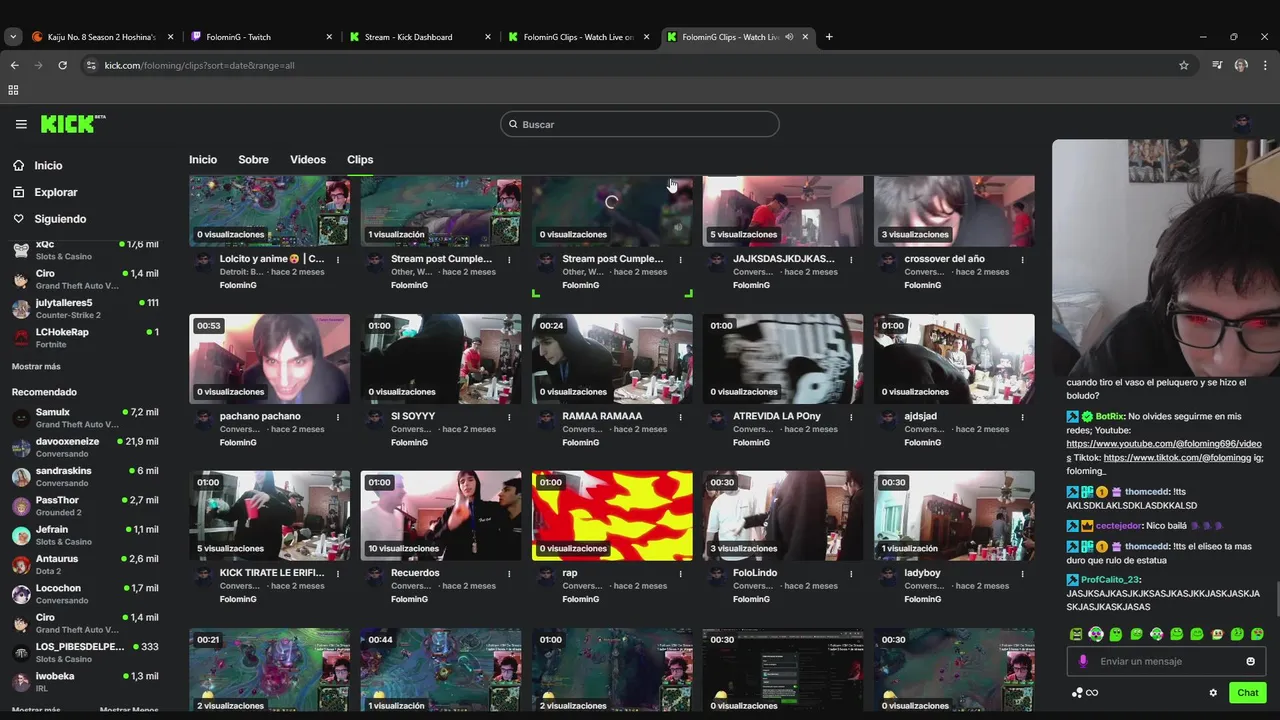Open the 'ladyboy' clip title

tap(922, 573)
